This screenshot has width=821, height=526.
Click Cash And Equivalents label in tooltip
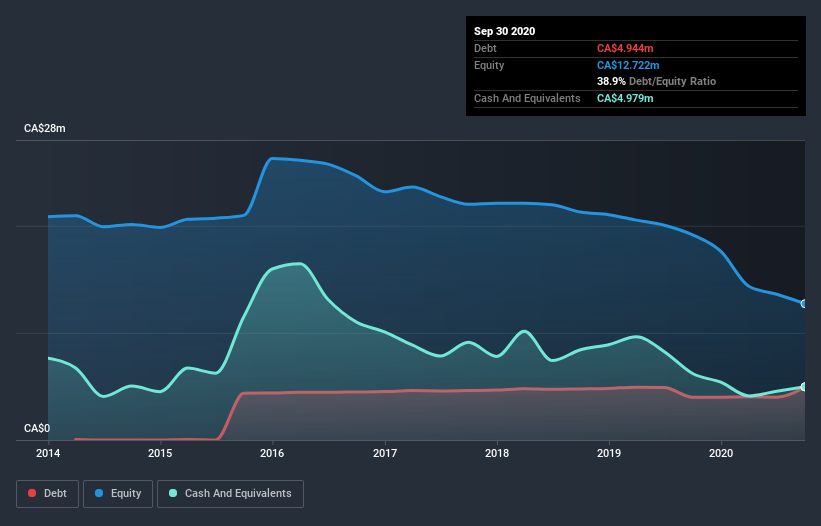pyautogui.click(x=527, y=98)
